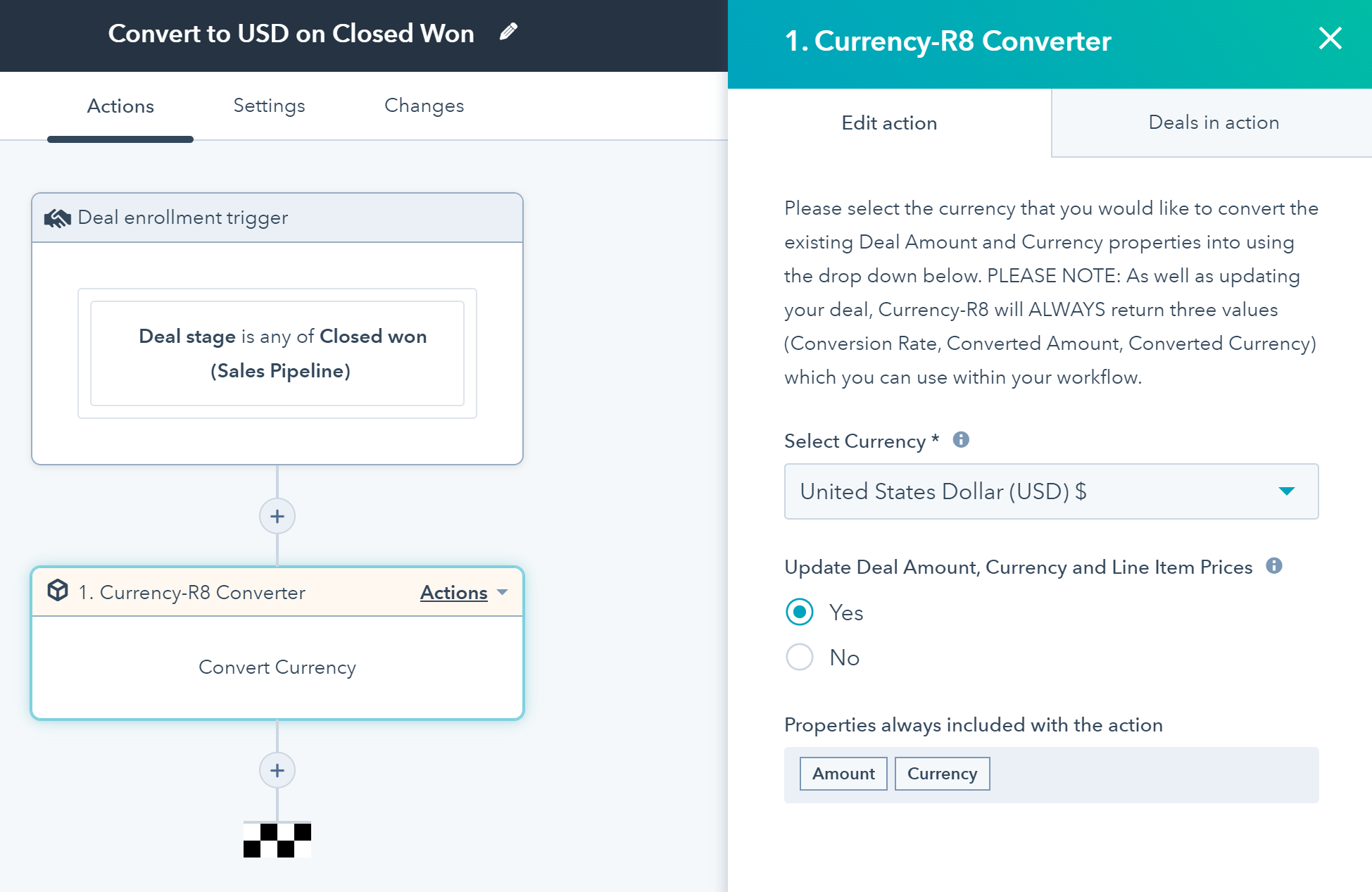Image resolution: width=1372 pixels, height=892 pixels.
Task: Click the checkered end-of-workflow flag
Action: [277, 839]
